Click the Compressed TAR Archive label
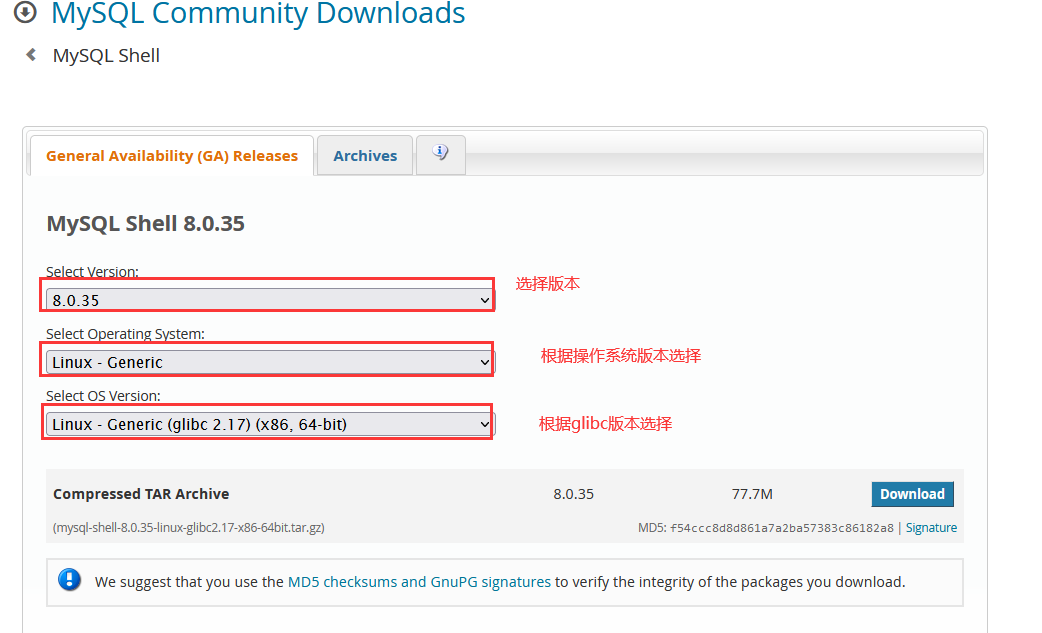This screenshot has height=633, width=1042. tap(141, 494)
